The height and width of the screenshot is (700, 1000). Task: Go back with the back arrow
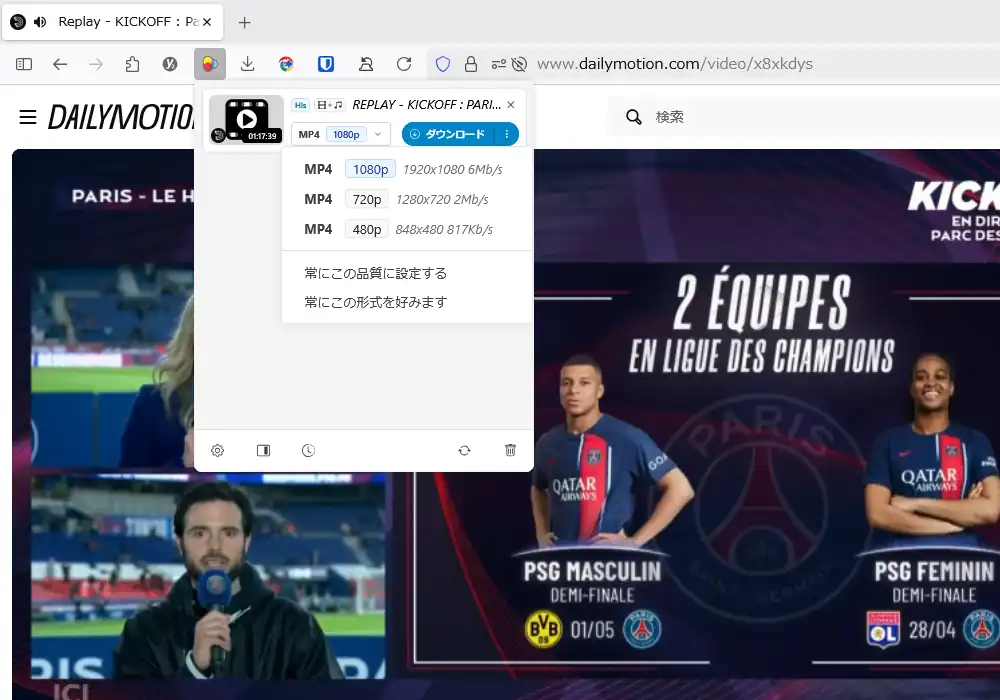60,64
